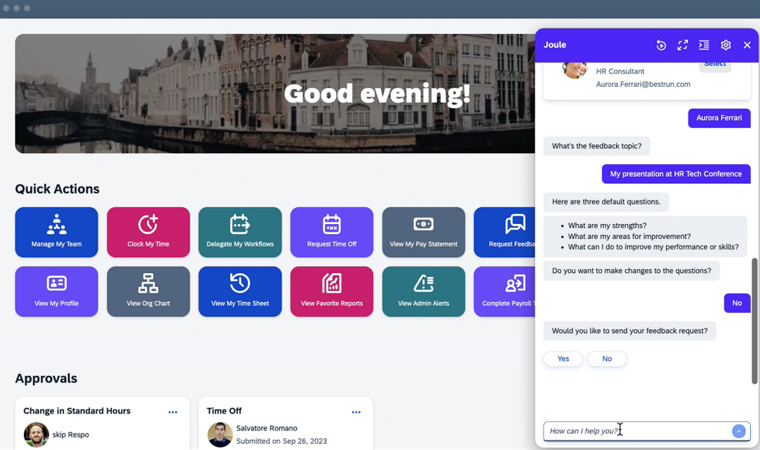Open View My Time Sheet tile

(240, 291)
